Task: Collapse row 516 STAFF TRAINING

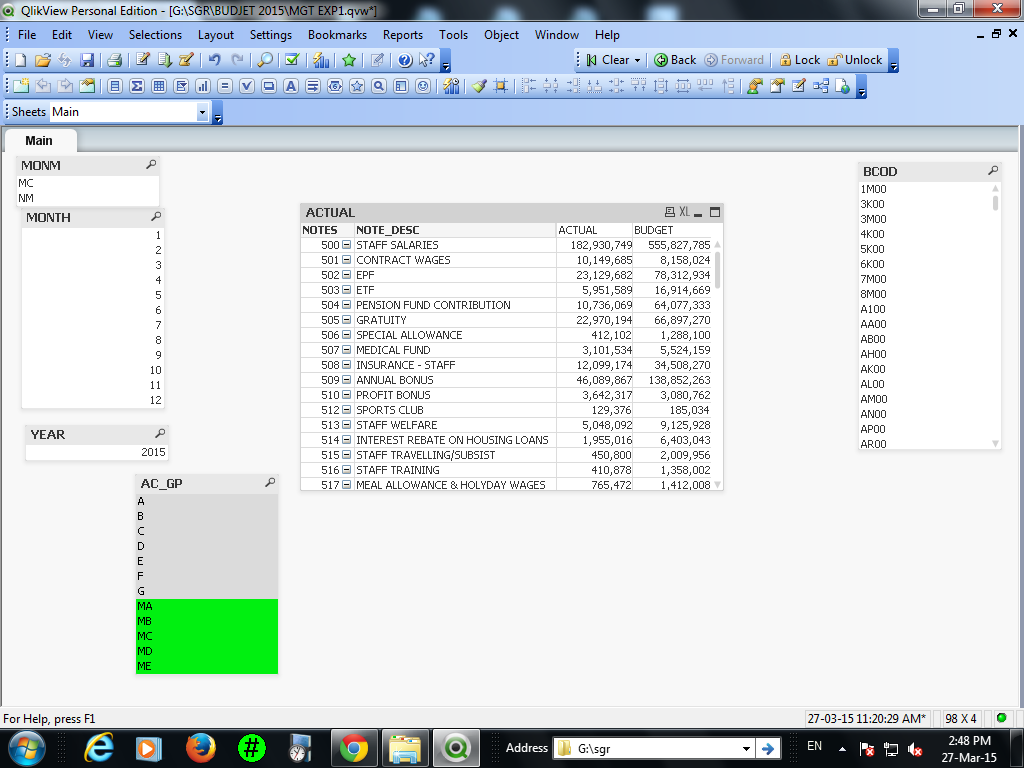Action: pos(347,470)
